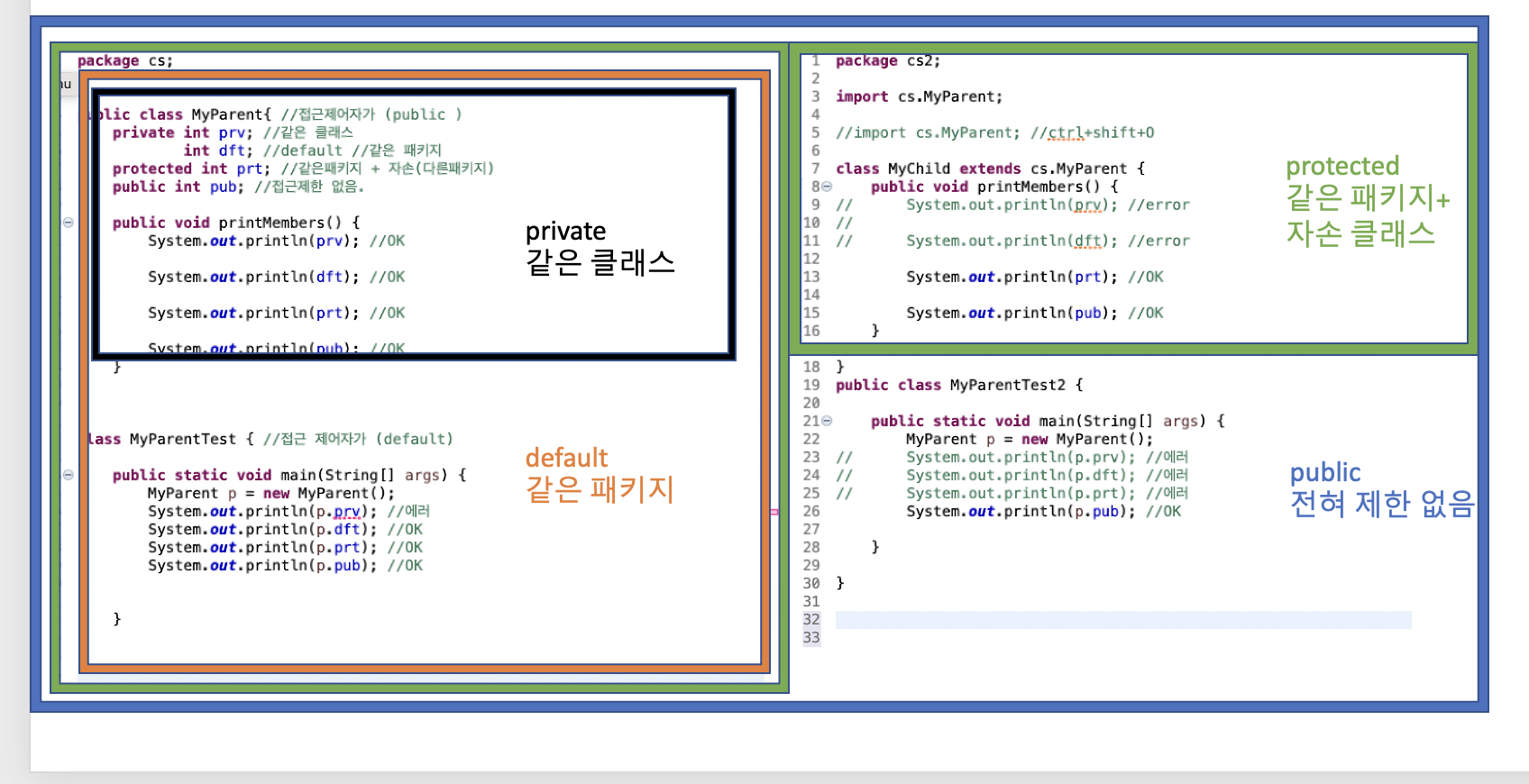Click line number 30 in the gutter
Image resolution: width=1529 pixels, height=784 pixels.
tap(811, 583)
